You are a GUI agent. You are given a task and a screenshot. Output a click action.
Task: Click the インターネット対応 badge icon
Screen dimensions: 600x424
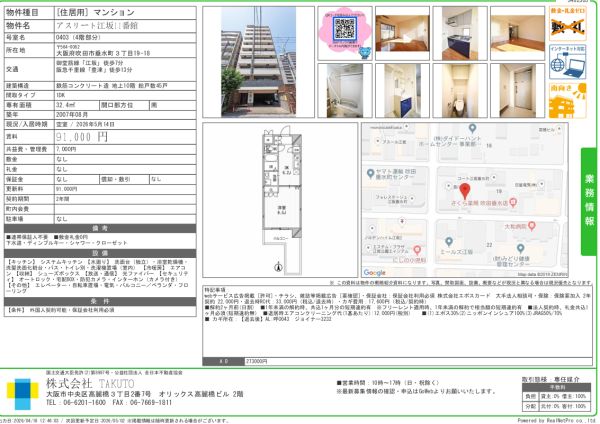(567, 62)
